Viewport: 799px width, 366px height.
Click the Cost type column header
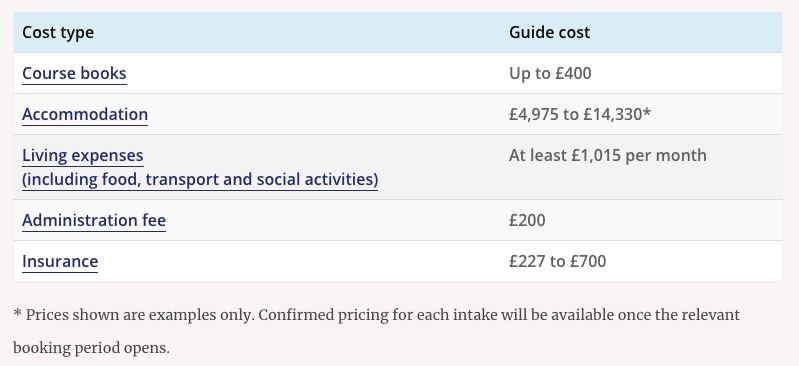(x=58, y=33)
